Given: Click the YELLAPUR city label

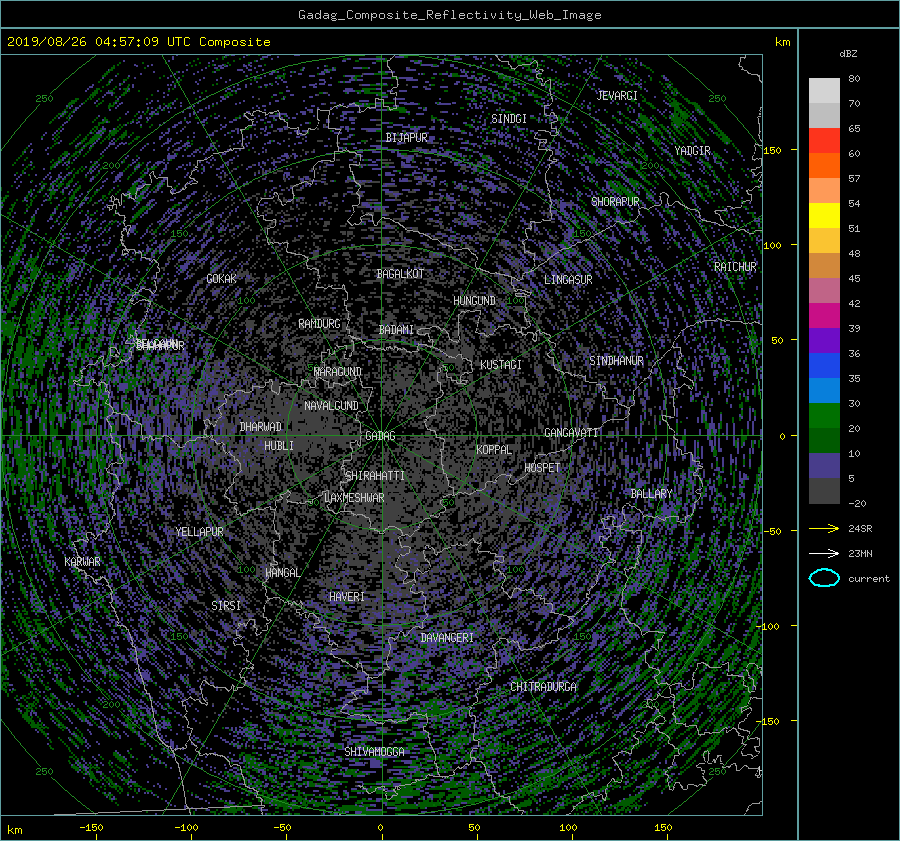Looking at the screenshot, I should point(199,532).
